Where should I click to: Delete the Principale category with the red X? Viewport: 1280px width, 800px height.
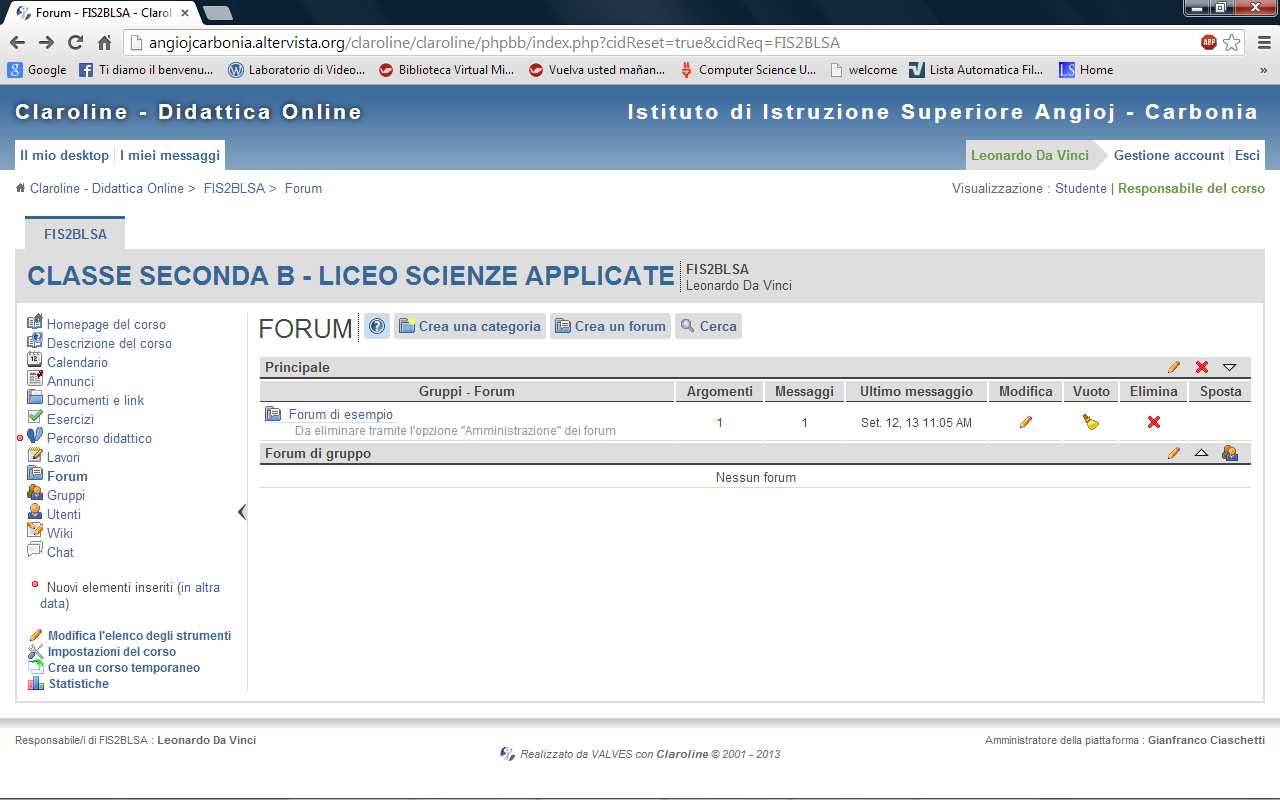click(x=1202, y=368)
